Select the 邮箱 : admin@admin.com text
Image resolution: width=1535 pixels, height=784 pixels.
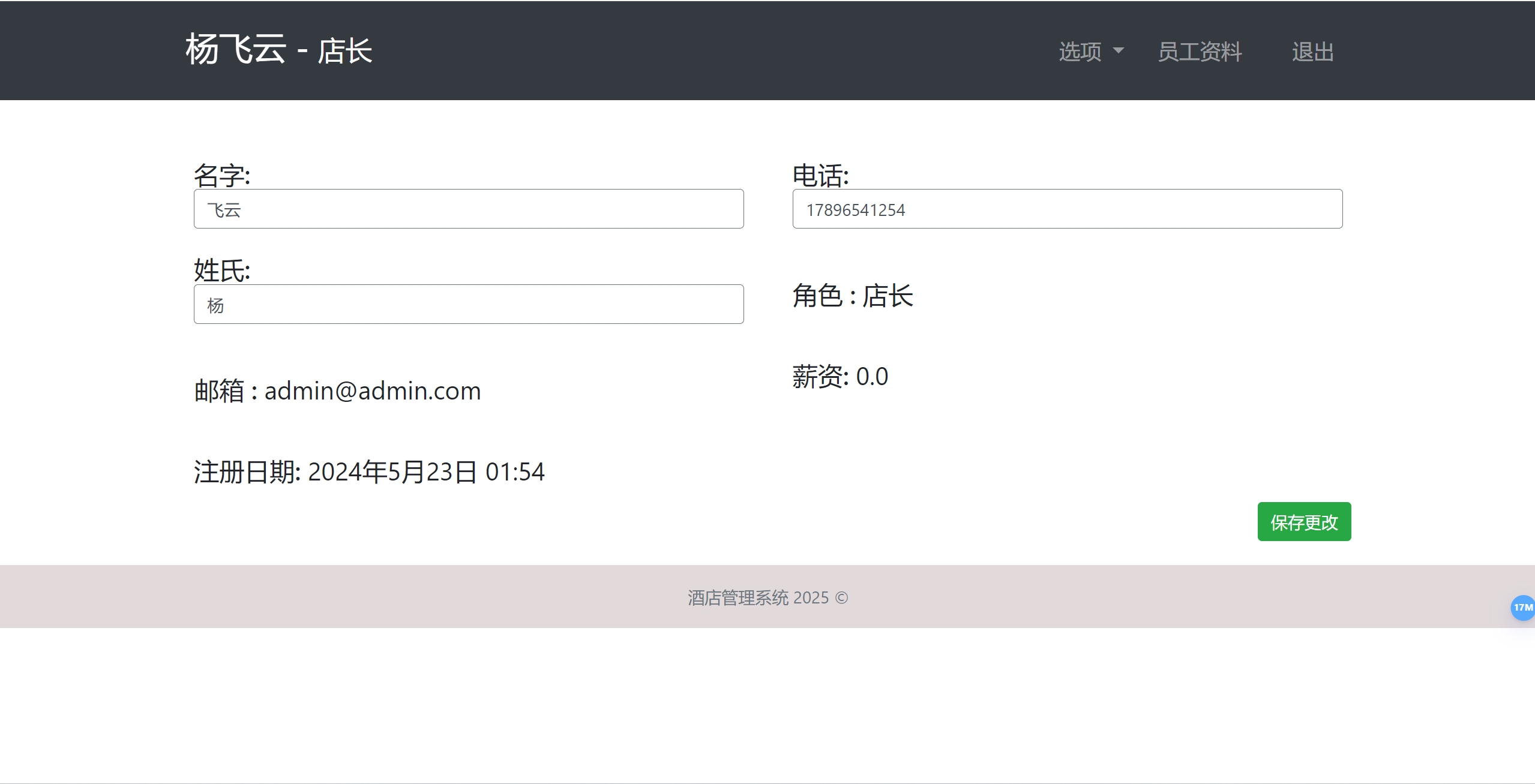pyautogui.click(x=337, y=391)
